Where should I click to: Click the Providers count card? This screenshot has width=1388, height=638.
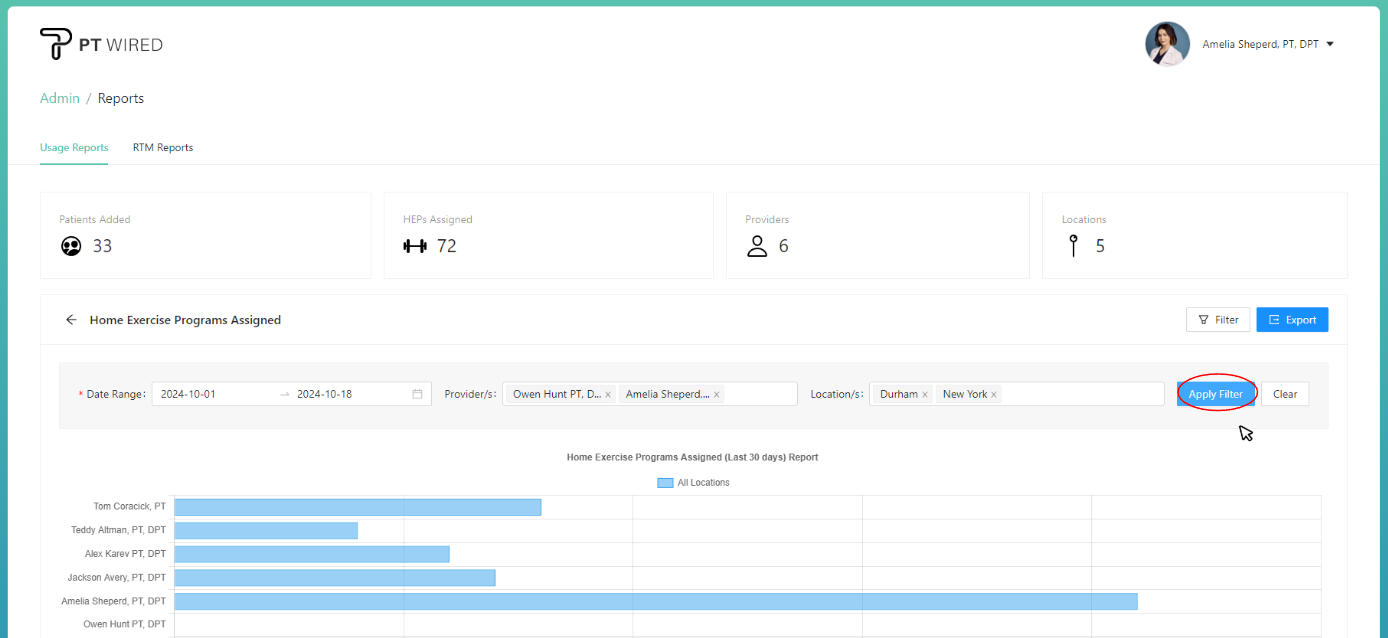(877, 235)
